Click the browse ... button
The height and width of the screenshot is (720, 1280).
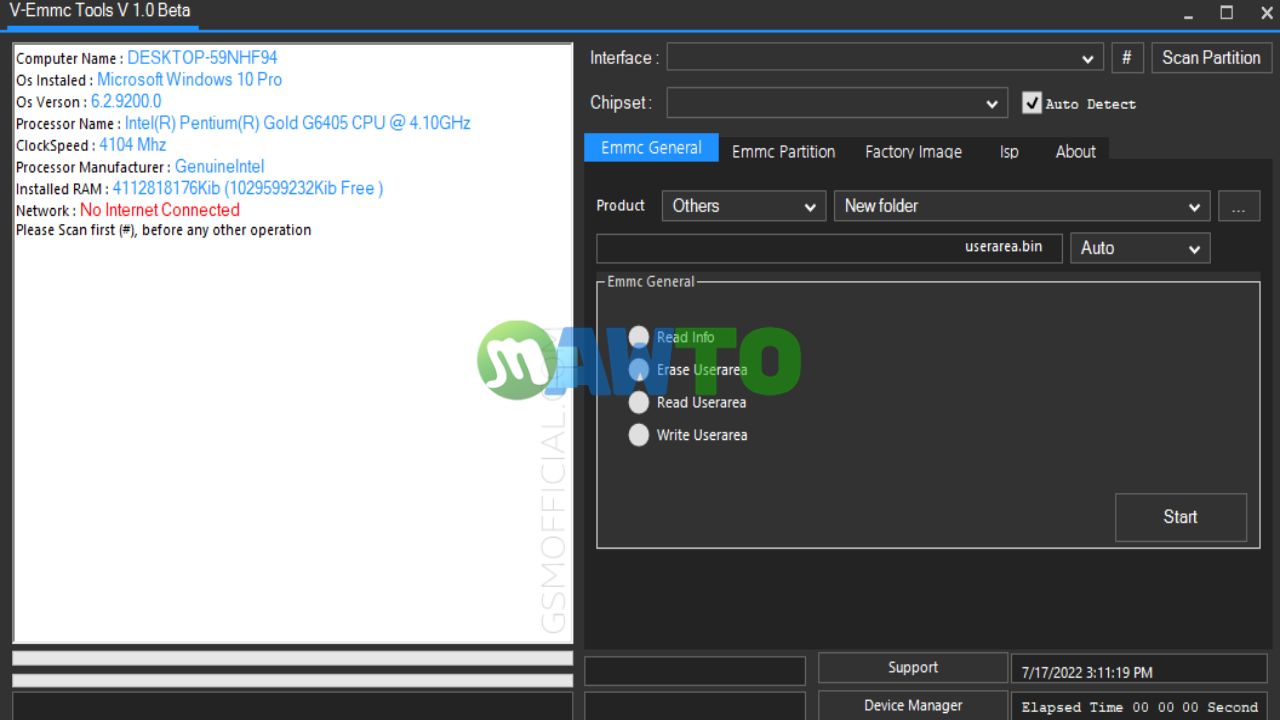(1239, 206)
